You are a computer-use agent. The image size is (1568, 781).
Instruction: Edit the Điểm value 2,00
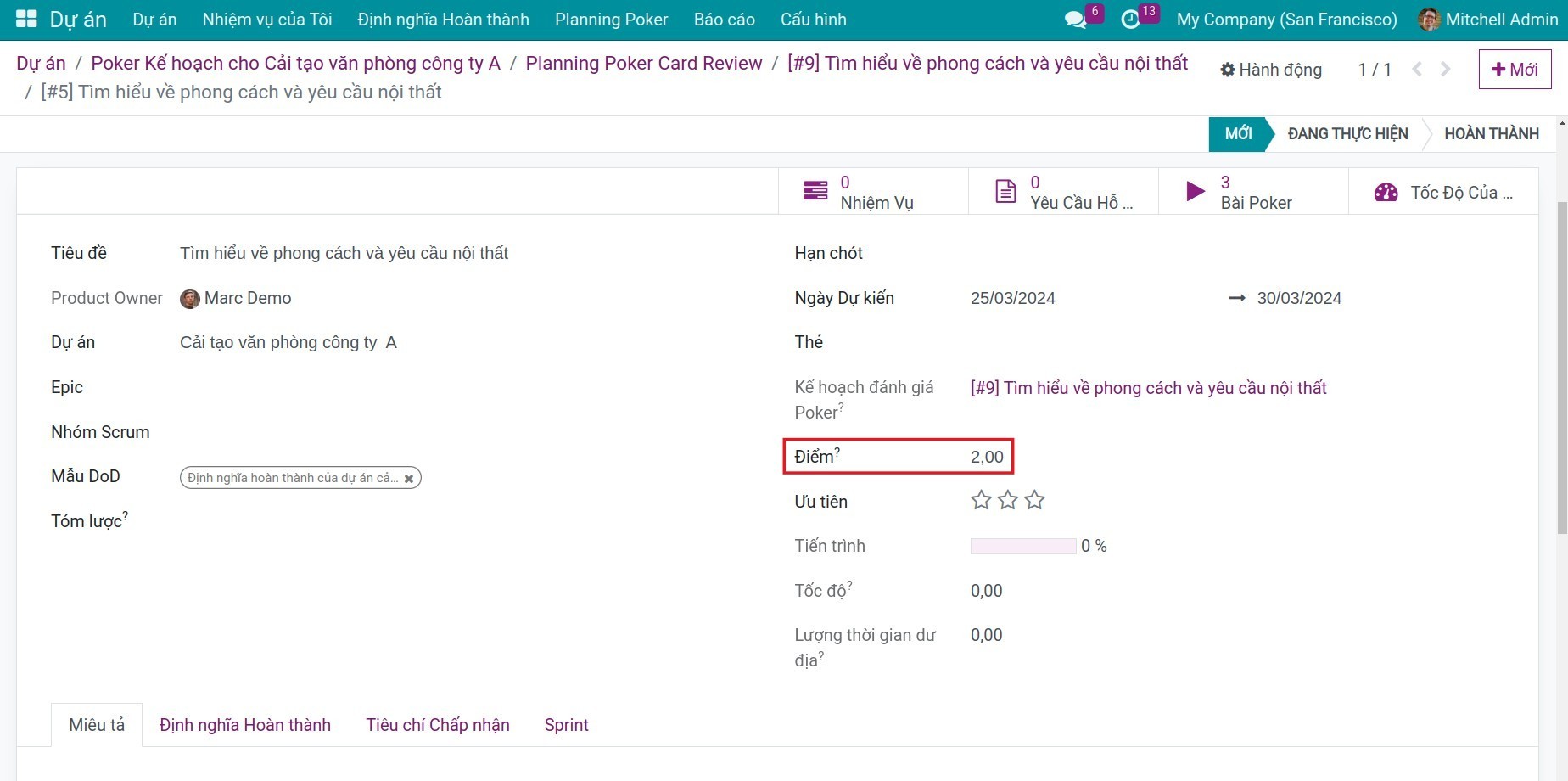pos(987,457)
